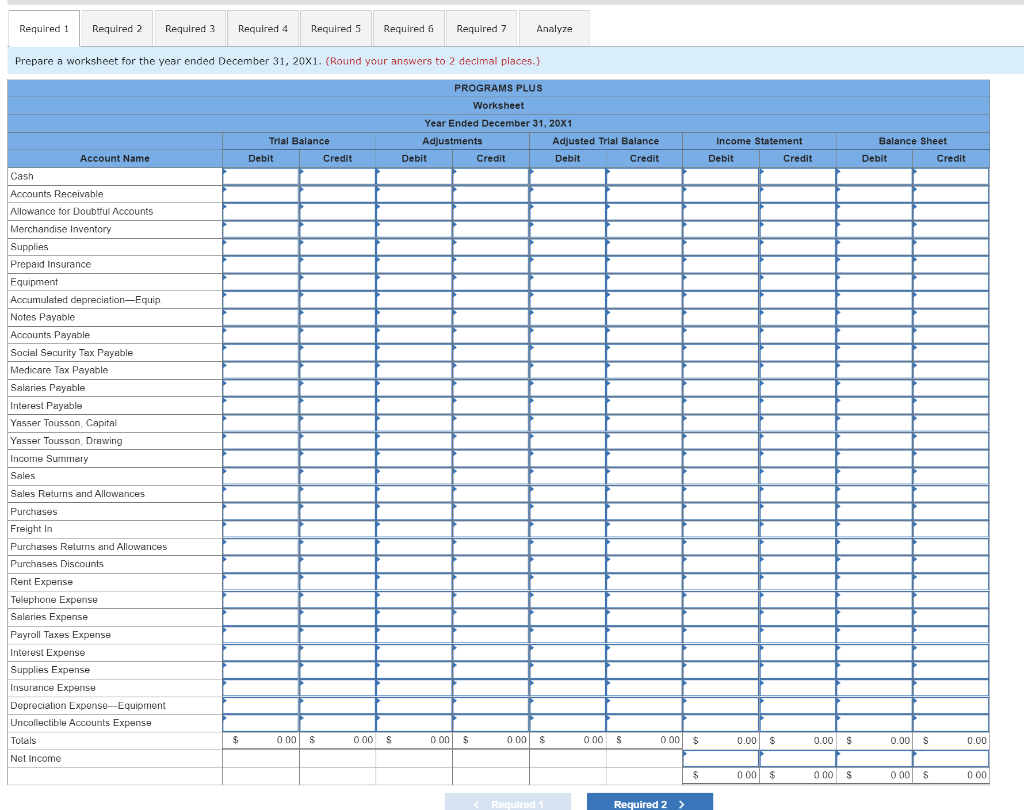Click Depreciation Expense—Equipment Adjustments Debit field
1024x810 pixels.
(414, 705)
